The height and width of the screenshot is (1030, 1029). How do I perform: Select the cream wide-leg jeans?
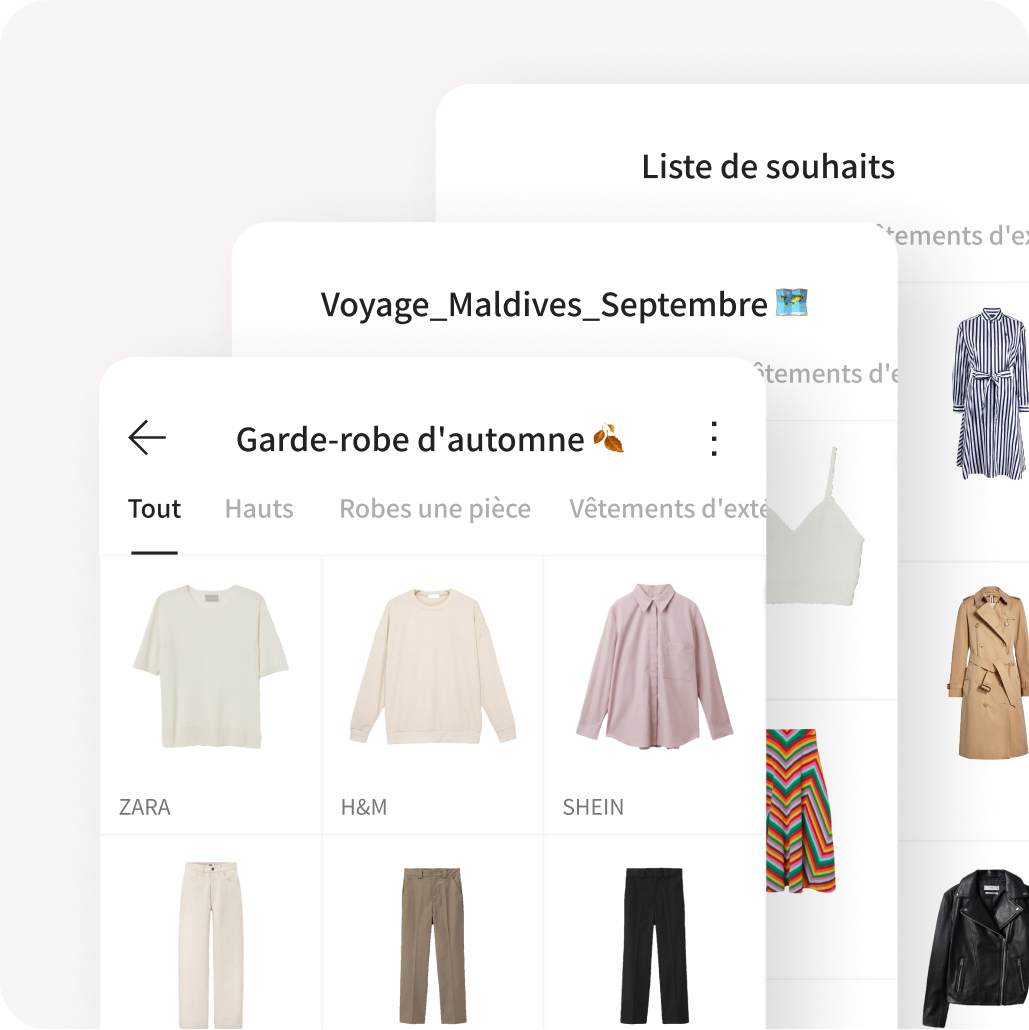click(211, 933)
